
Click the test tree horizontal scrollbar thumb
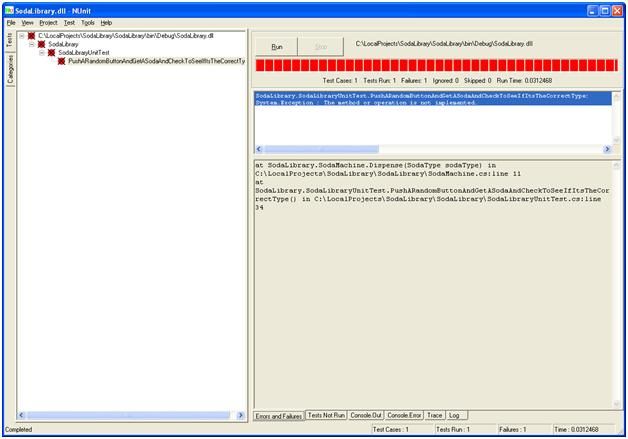click(129, 415)
